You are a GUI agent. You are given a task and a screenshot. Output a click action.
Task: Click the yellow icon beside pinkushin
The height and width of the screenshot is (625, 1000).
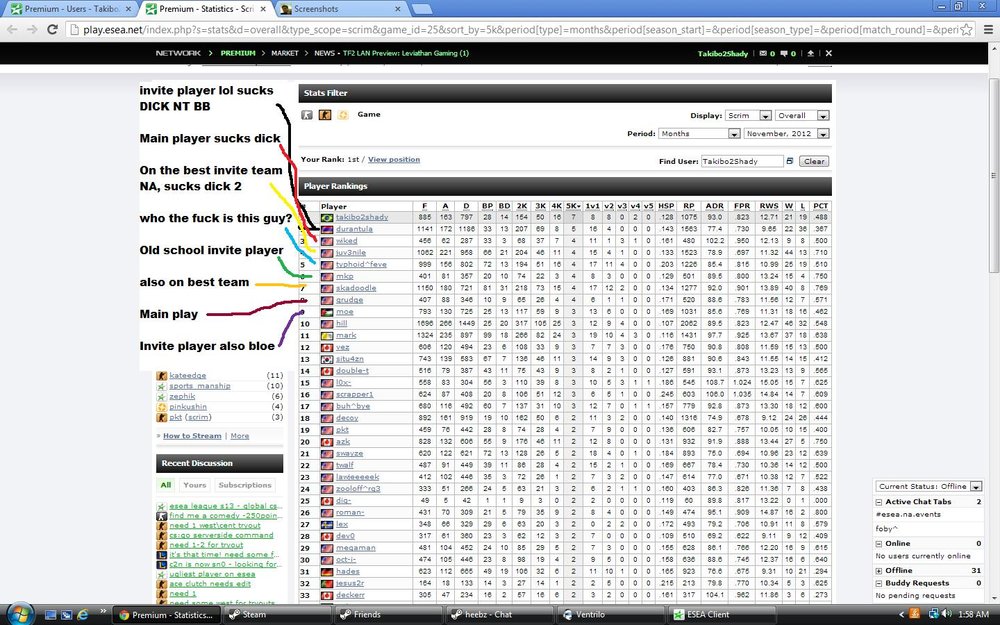(x=161, y=407)
